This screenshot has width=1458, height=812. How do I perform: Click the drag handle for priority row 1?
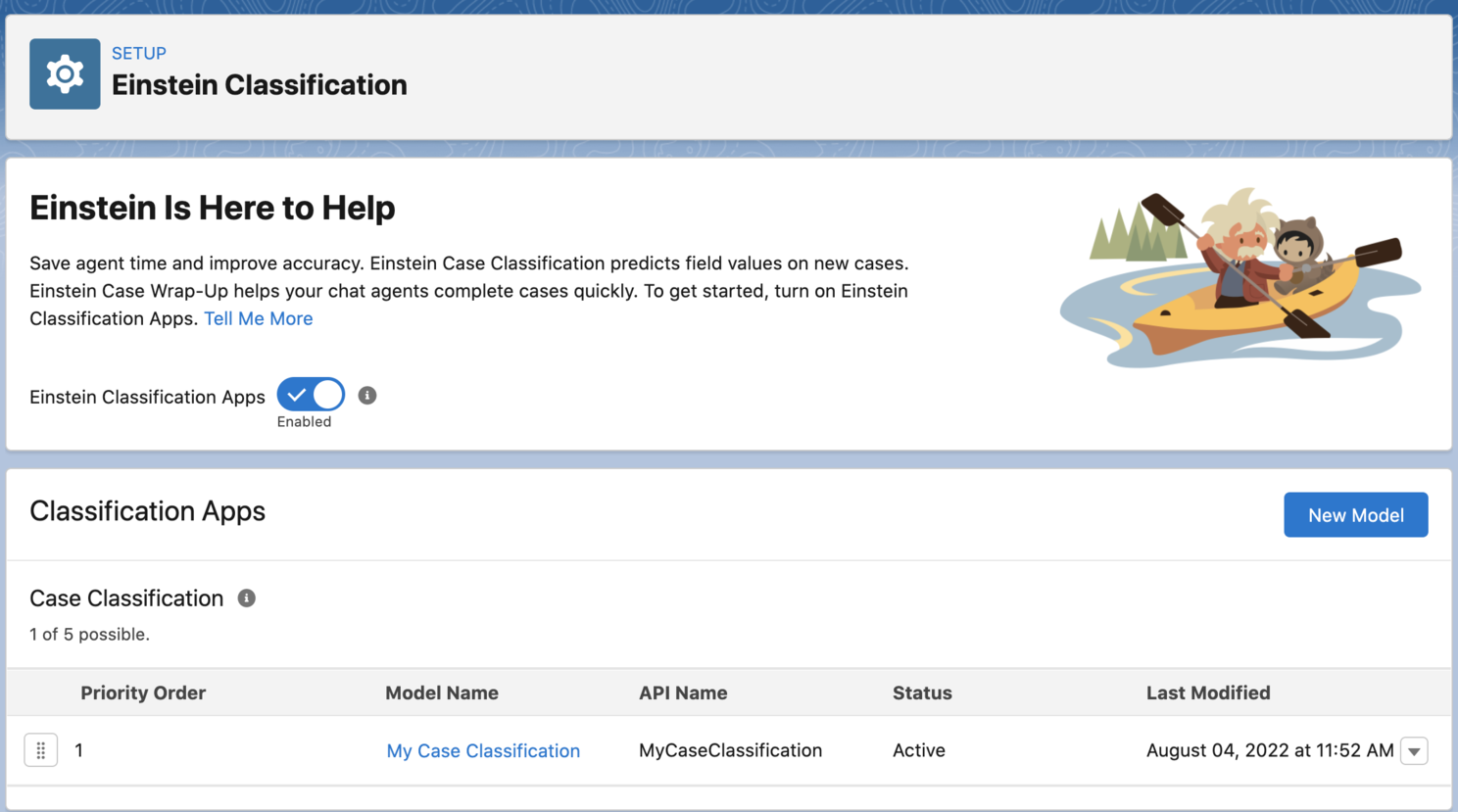click(x=41, y=750)
